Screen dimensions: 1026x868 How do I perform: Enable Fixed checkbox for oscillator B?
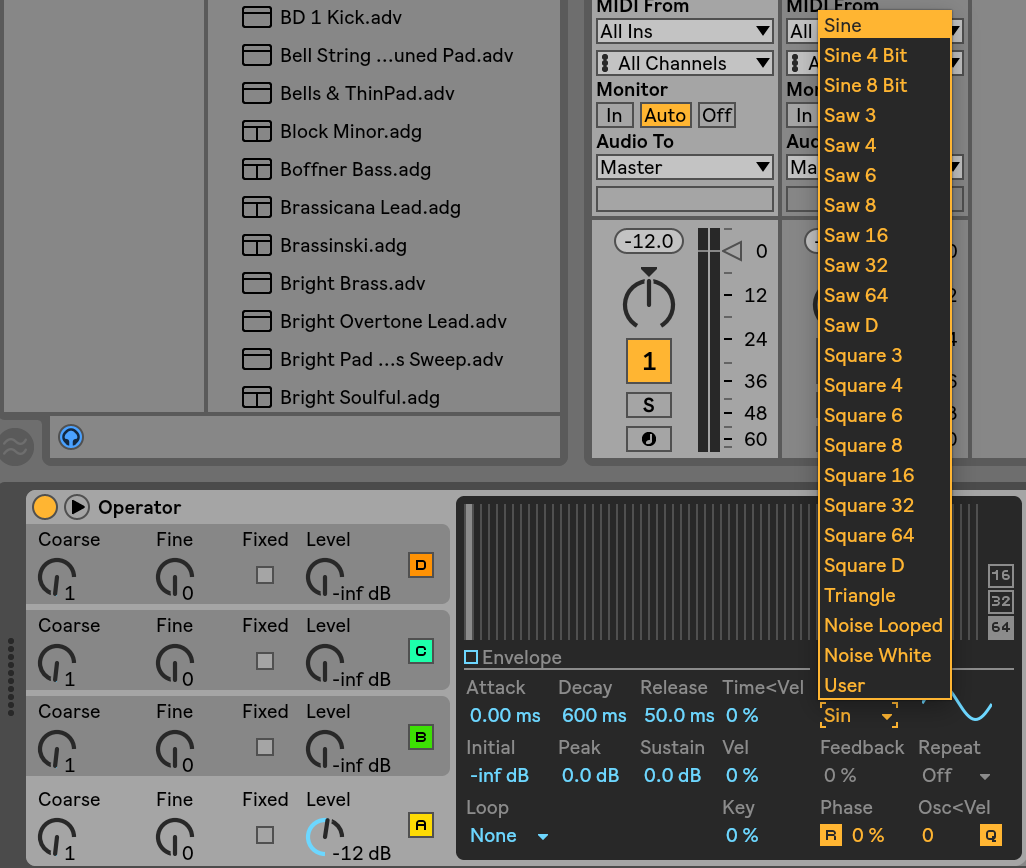click(x=265, y=747)
